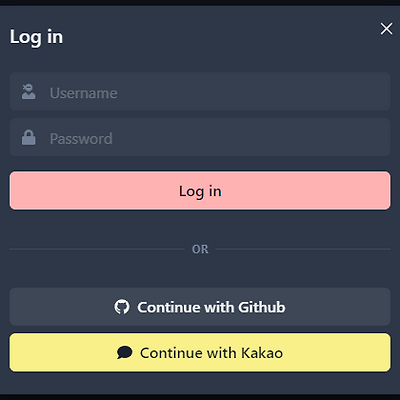The width and height of the screenshot is (400, 400).
Task: Close the Log in dialog
Action: tap(386, 29)
